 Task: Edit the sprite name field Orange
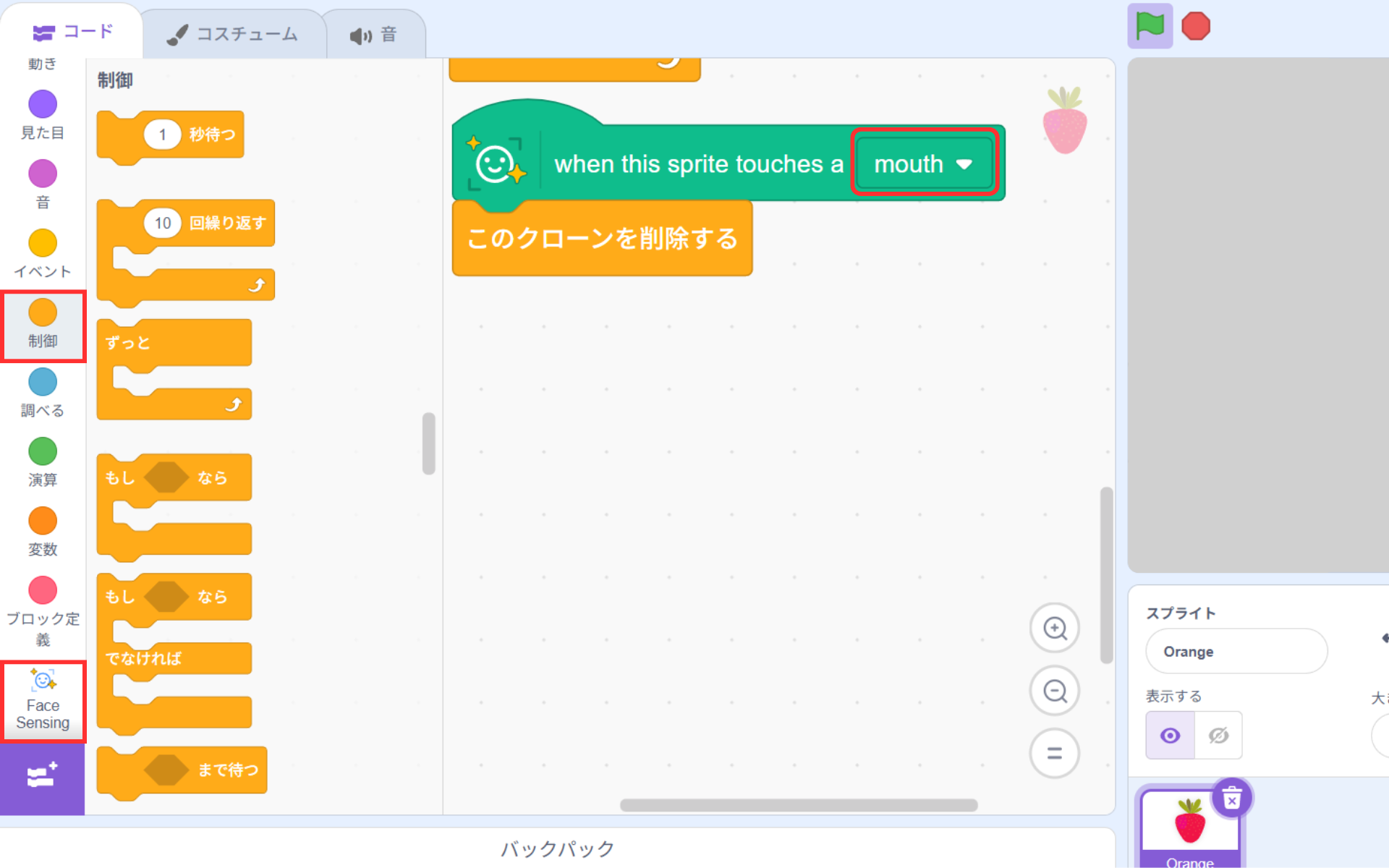(1236, 651)
